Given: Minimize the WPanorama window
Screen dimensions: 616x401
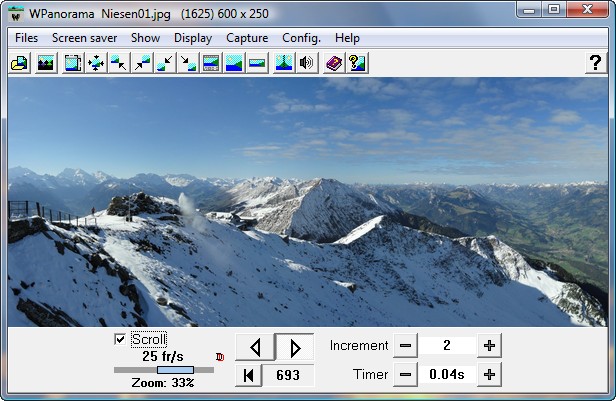Looking at the screenshot, I should pyautogui.click(x=529, y=10).
